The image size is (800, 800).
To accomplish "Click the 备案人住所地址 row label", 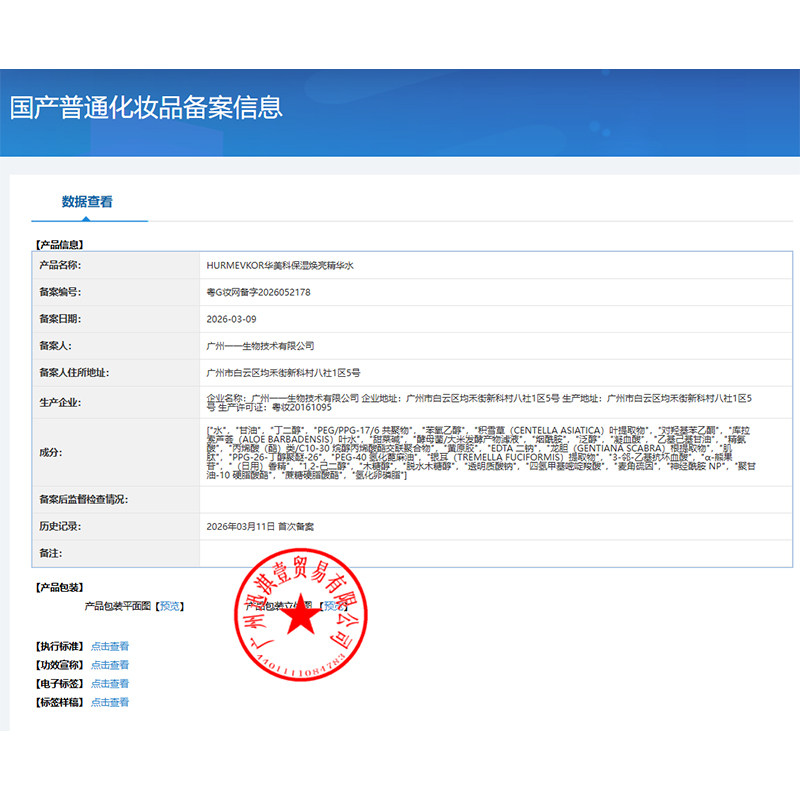I will coord(74,373).
